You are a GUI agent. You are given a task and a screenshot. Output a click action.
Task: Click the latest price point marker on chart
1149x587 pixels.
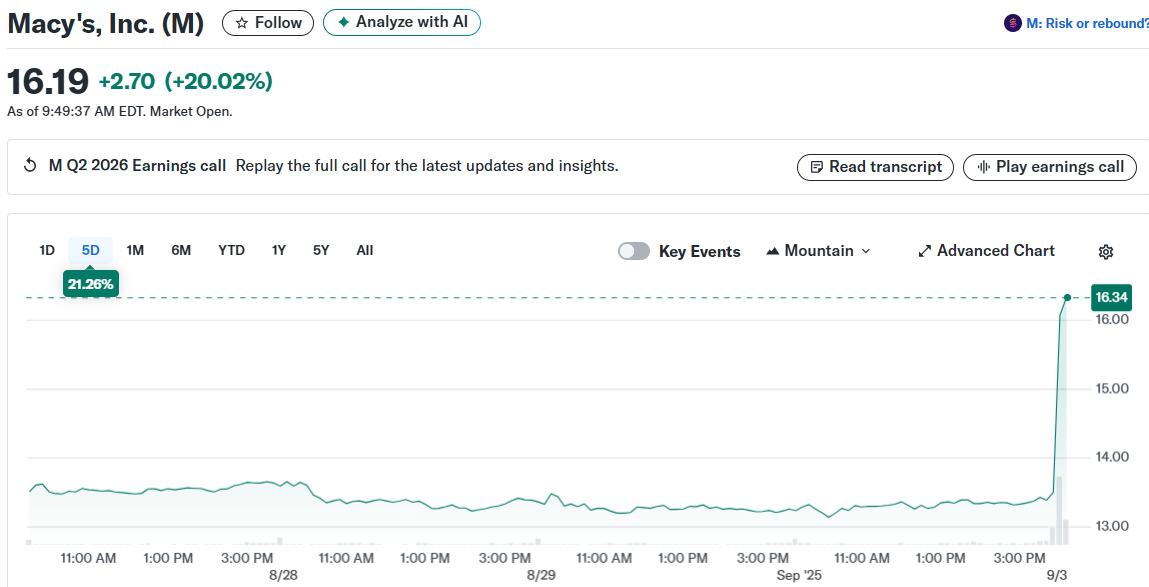[1067, 298]
